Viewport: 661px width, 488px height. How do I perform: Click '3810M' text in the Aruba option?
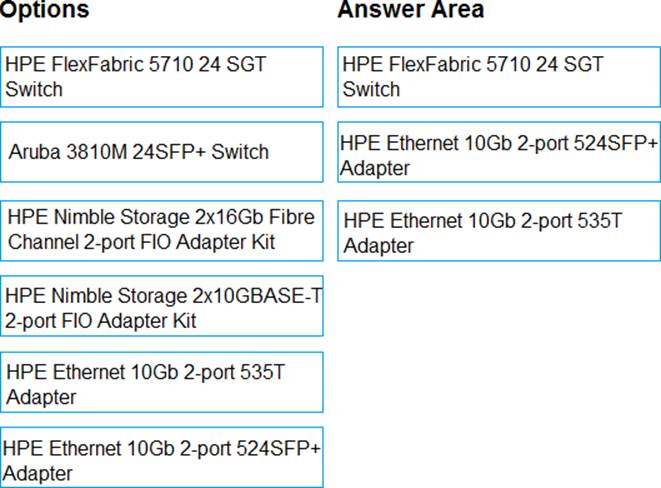[97, 152]
